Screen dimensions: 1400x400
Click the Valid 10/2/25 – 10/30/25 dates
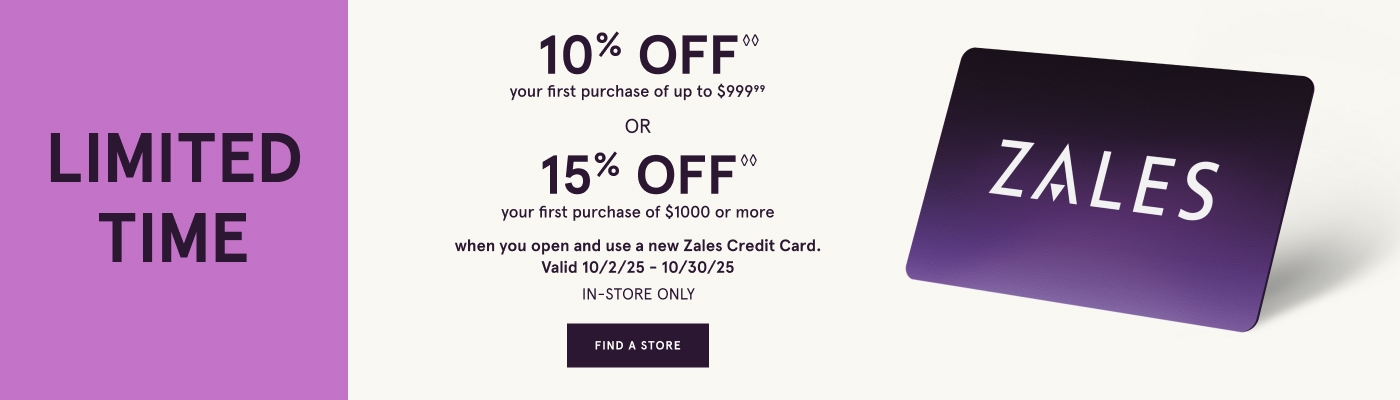637,268
